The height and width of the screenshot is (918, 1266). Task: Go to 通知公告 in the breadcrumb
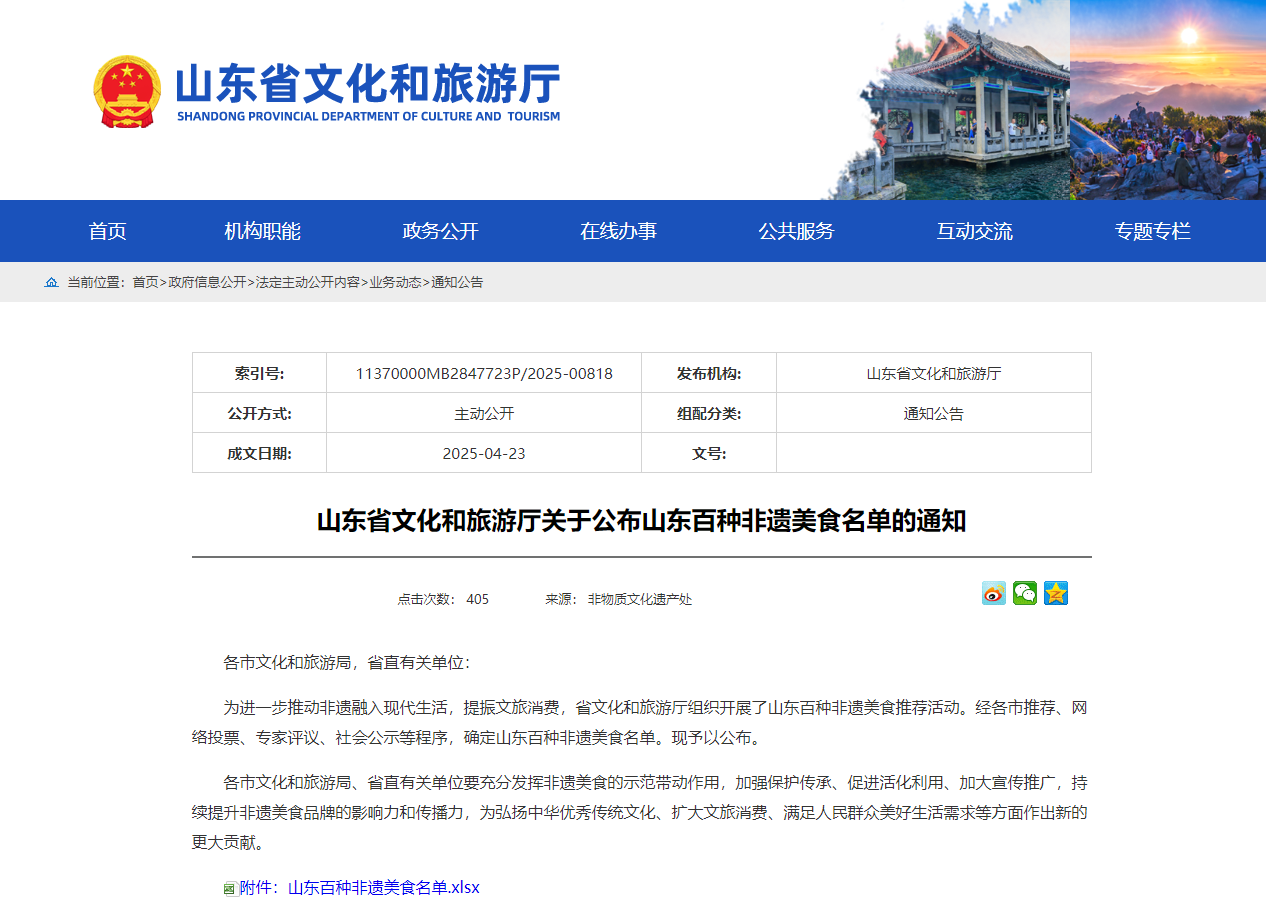tap(457, 283)
